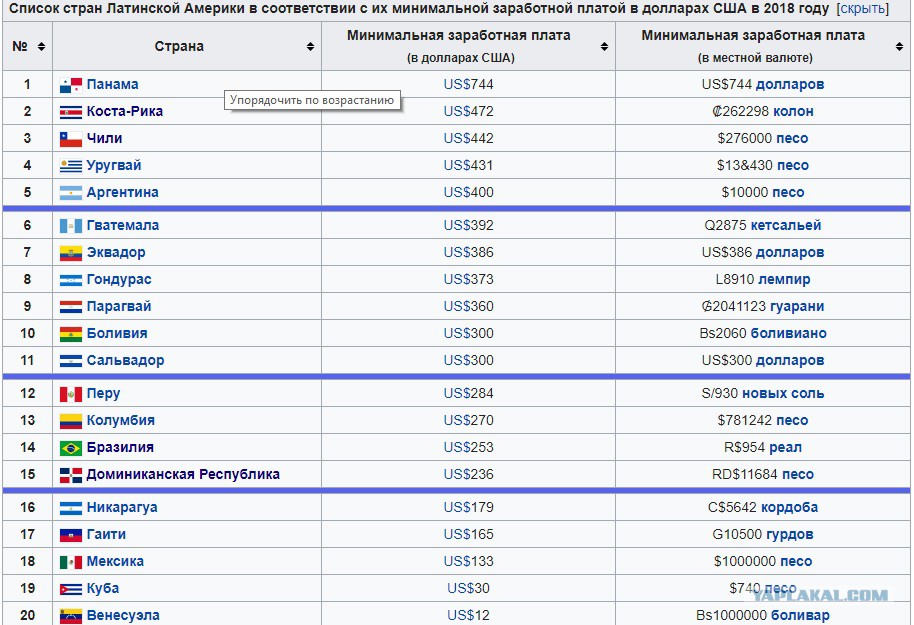914x625 pixels.
Task: Click the Panama flag icon
Action: [x=71, y=85]
